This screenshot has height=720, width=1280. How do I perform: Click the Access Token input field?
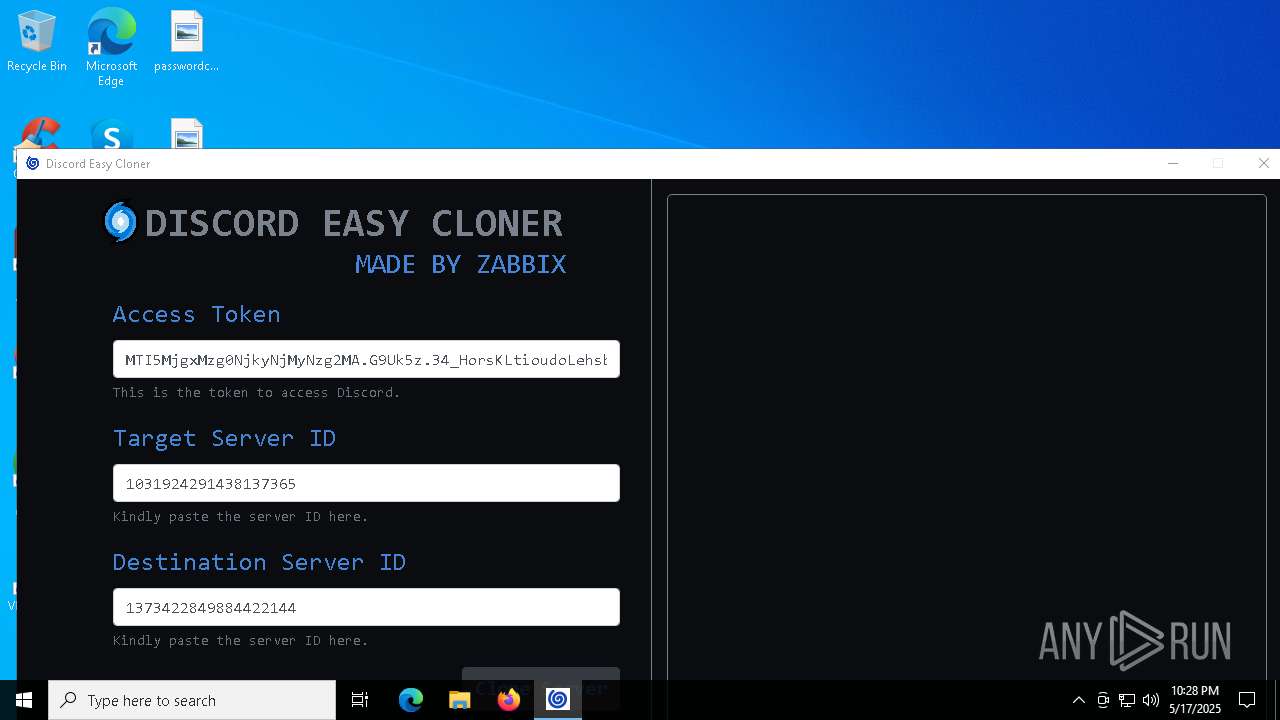click(366, 359)
